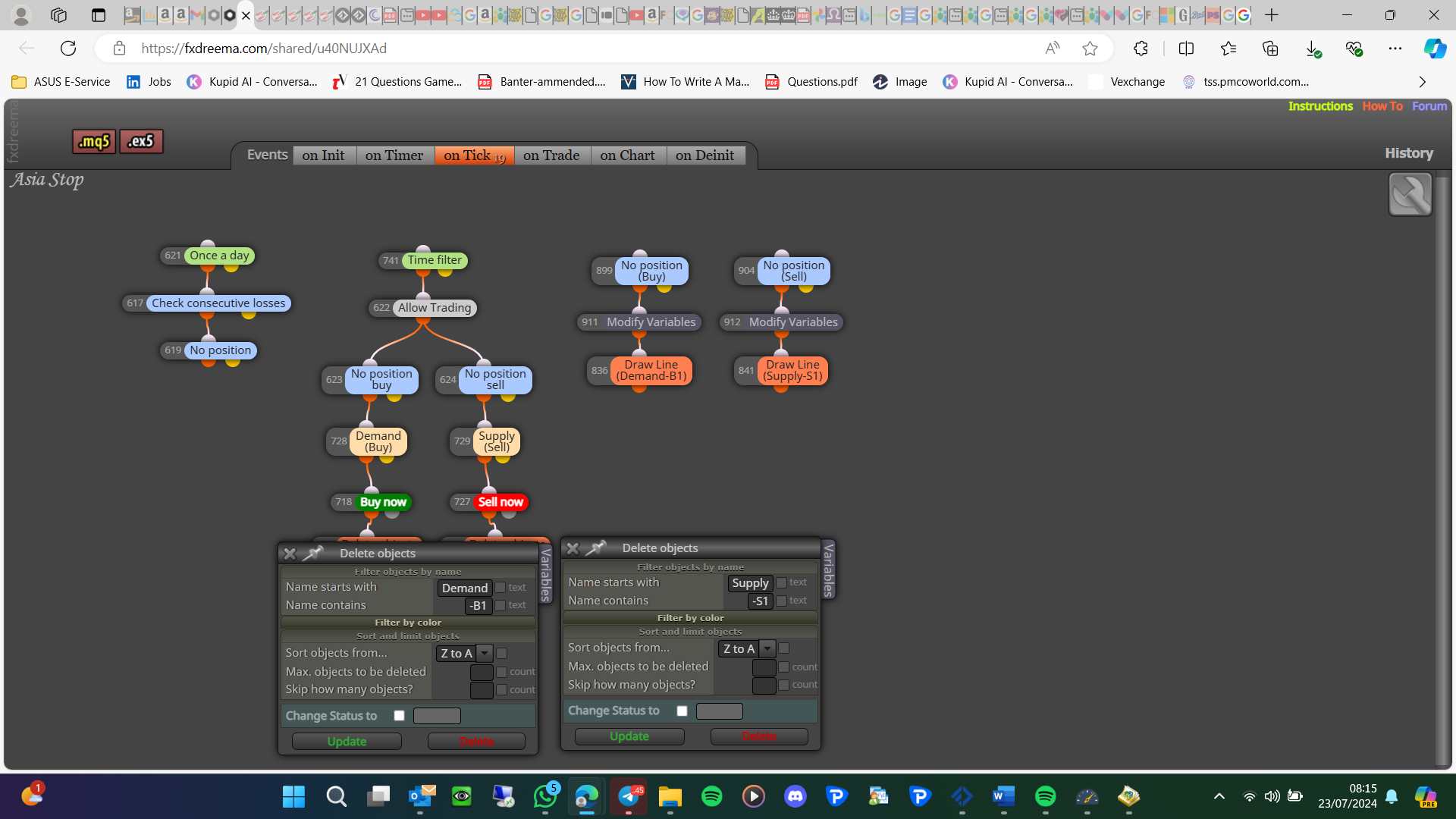1456x819 pixels.
Task: Tick the text checkbox beside the Demand field
Action: tap(500, 588)
